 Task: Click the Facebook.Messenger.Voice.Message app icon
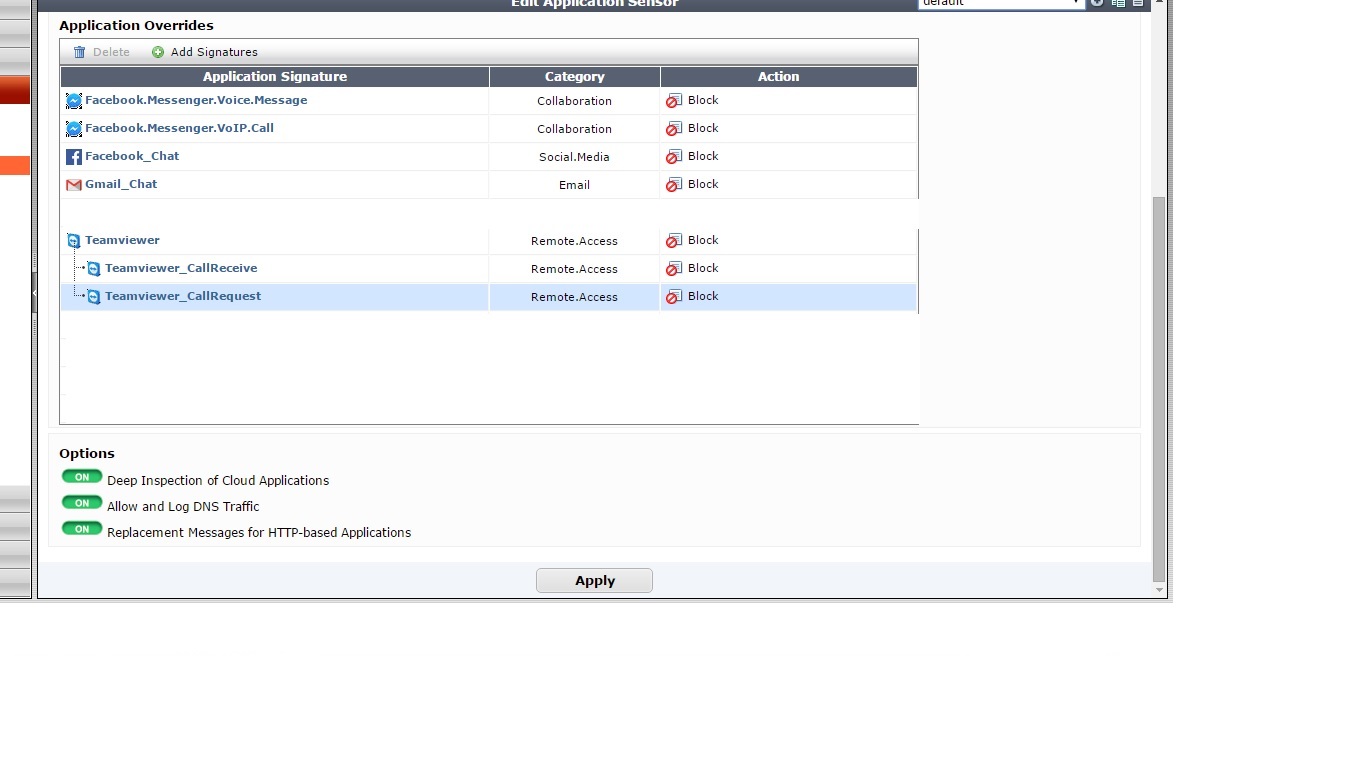click(74, 101)
